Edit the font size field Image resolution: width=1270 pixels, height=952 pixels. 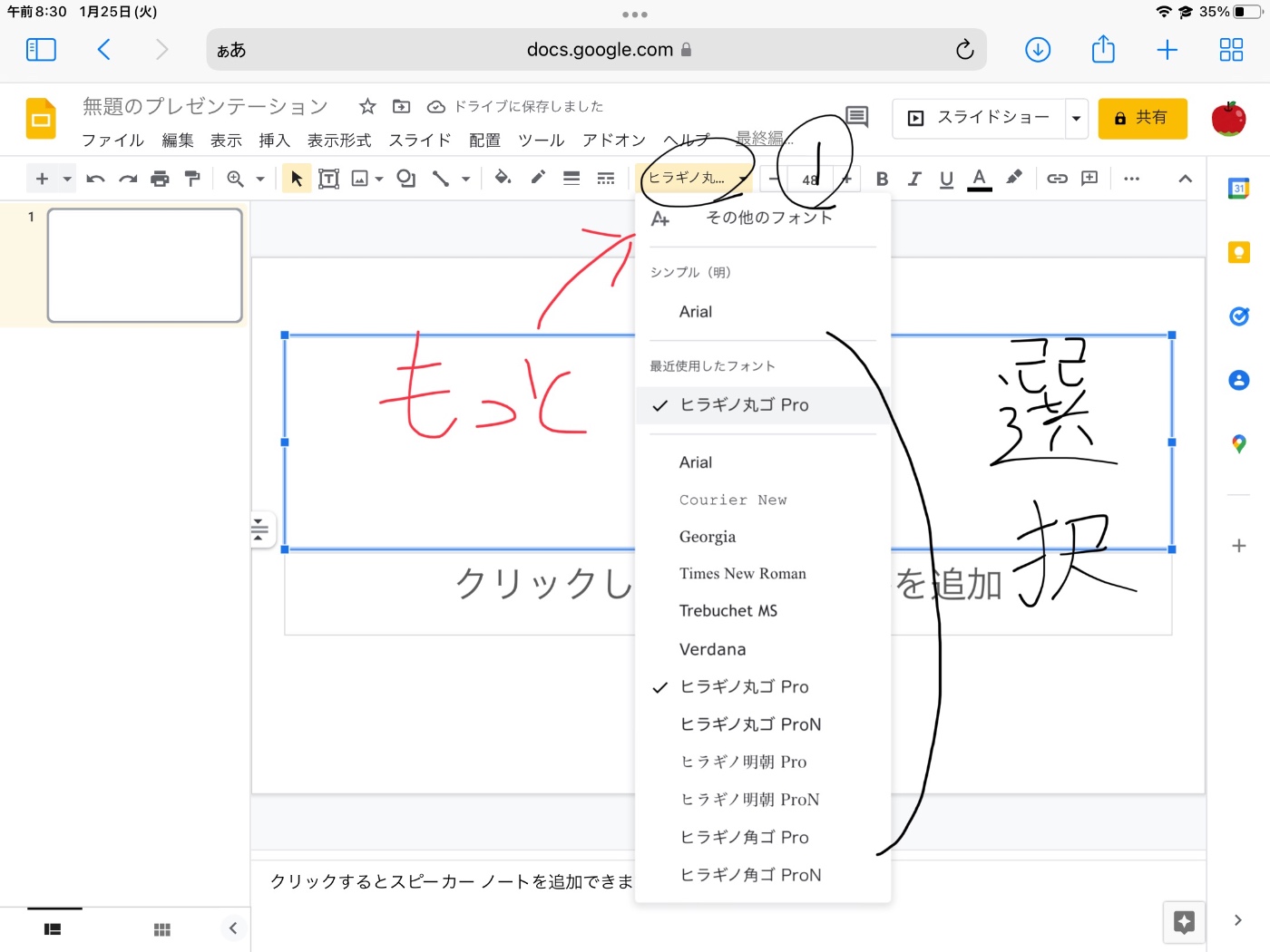[809, 179]
